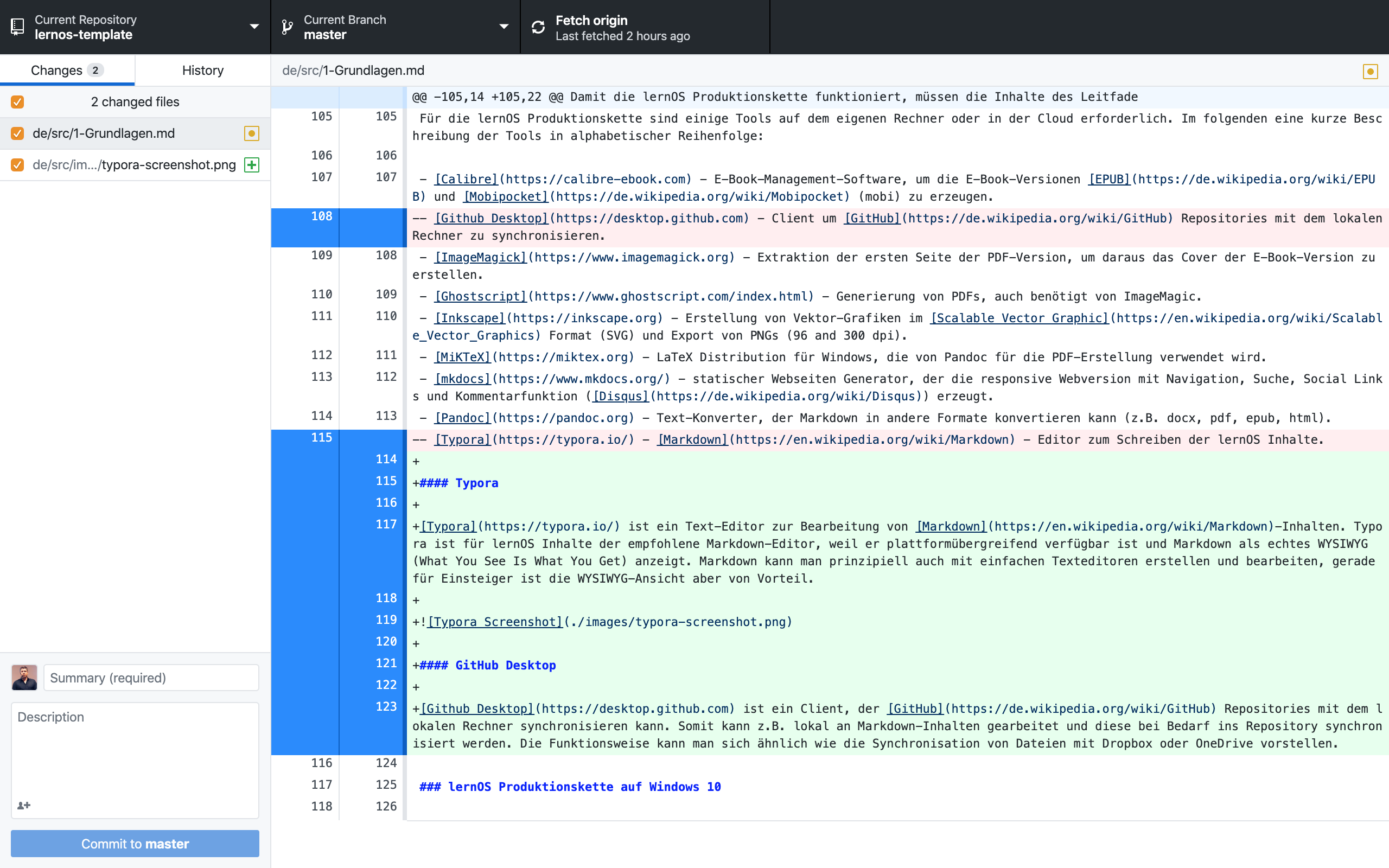This screenshot has width=1389, height=868.
Task: Click the [EPUB] link text in the diff
Action: [1109, 180]
